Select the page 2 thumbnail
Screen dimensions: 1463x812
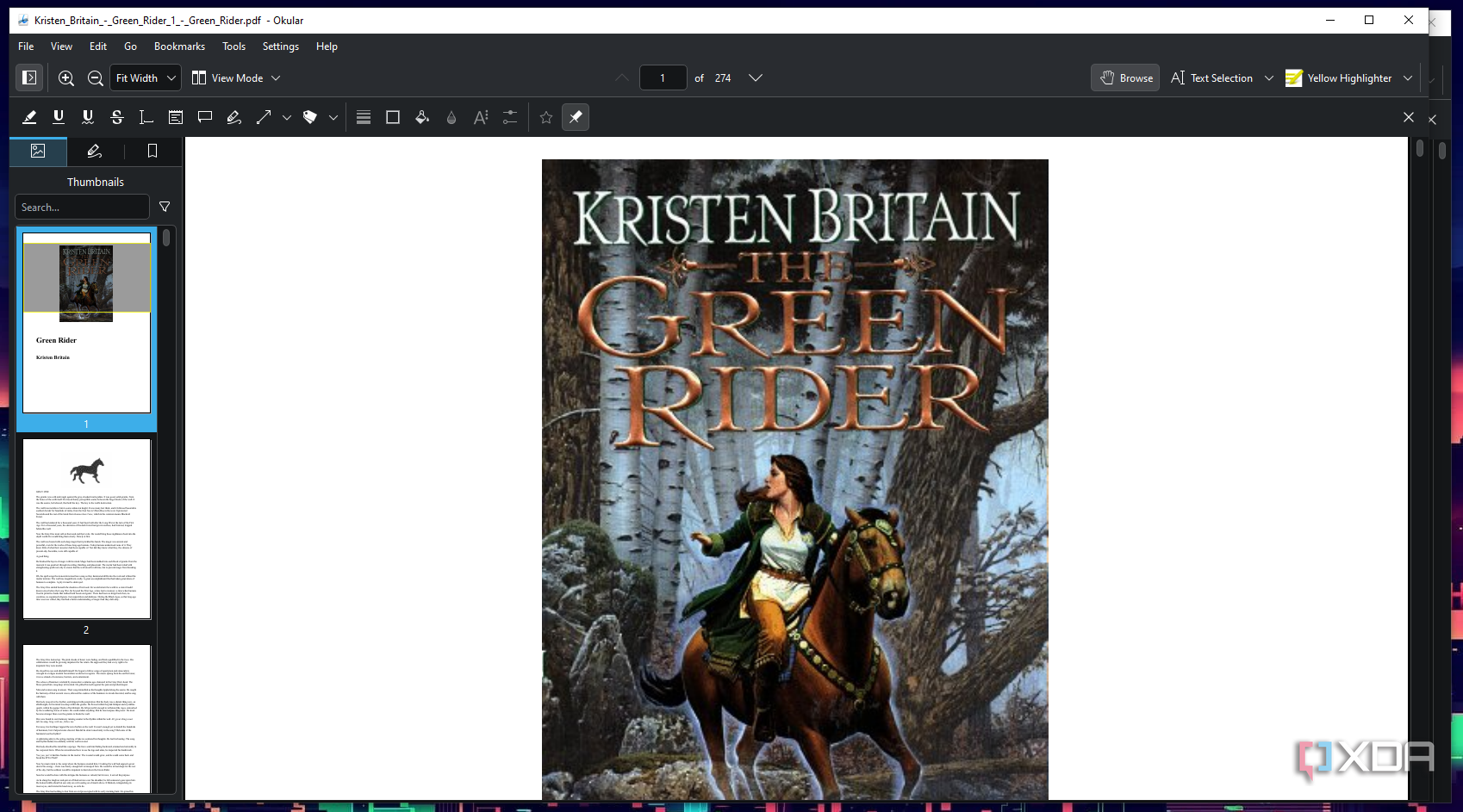(x=86, y=529)
